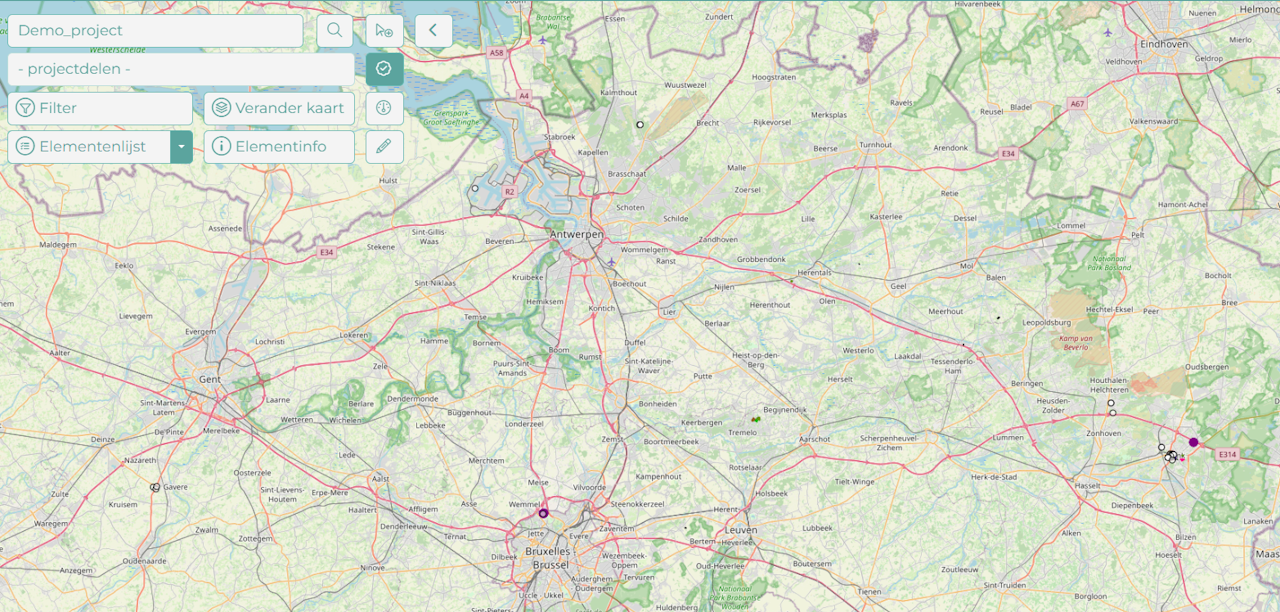Select the purple marker near Genk
The image size is (1280, 612).
coord(1193,442)
